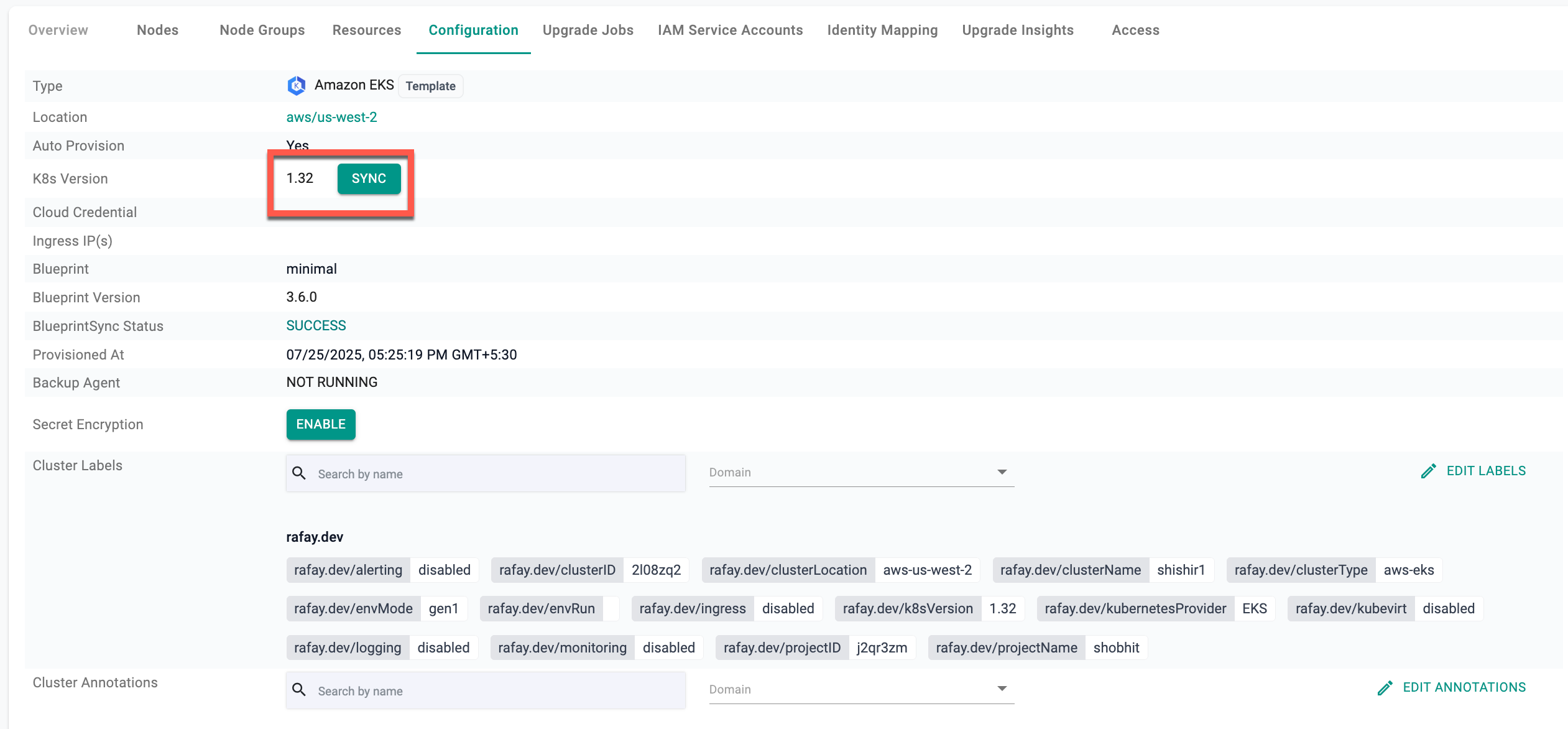The height and width of the screenshot is (729, 1568).
Task: Click the rafay.dev/envRun label chip
Action: (550, 608)
